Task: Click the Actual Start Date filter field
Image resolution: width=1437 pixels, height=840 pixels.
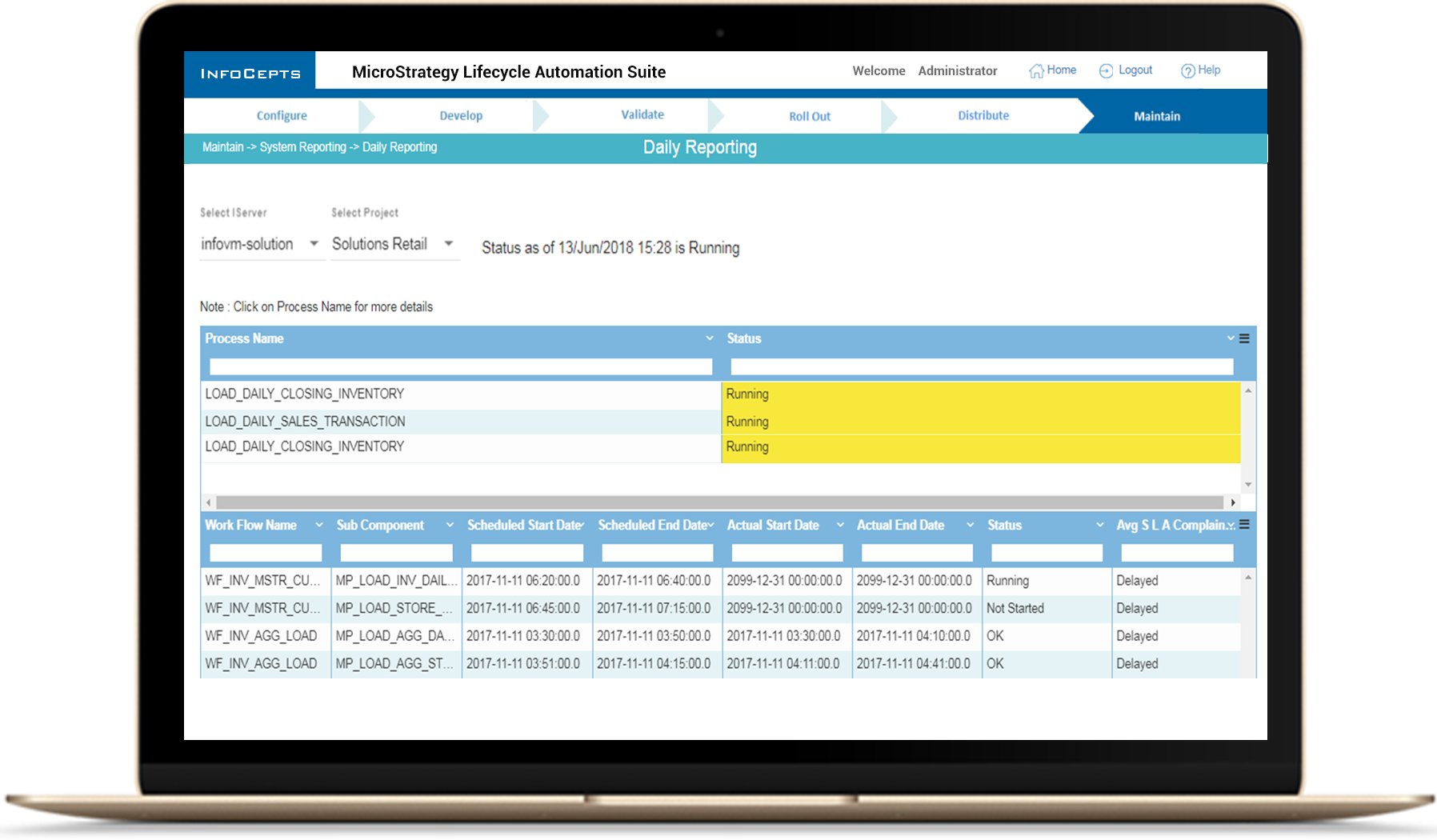Action: click(x=787, y=553)
